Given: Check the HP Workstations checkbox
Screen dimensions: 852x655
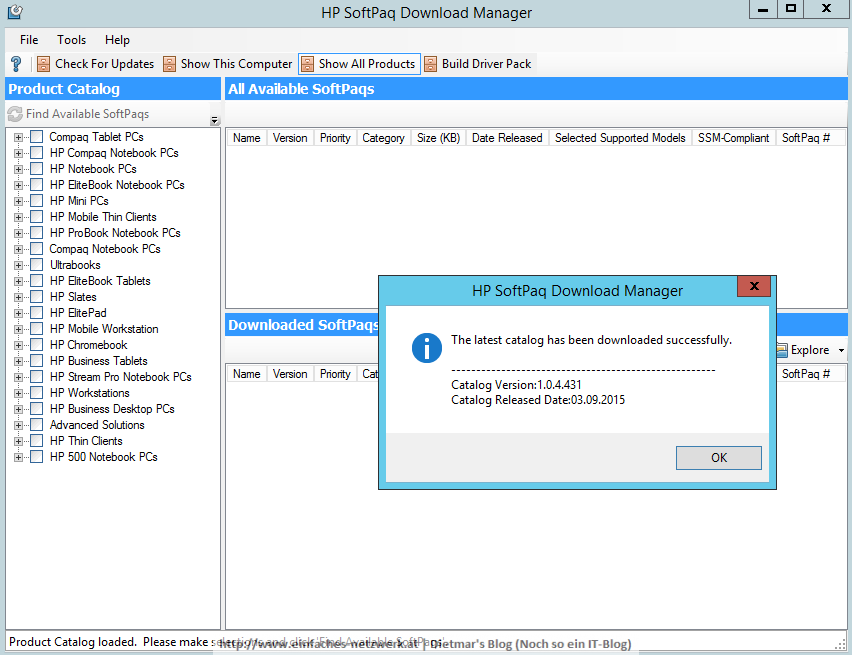Looking at the screenshot, I should [x=36, y=392].
